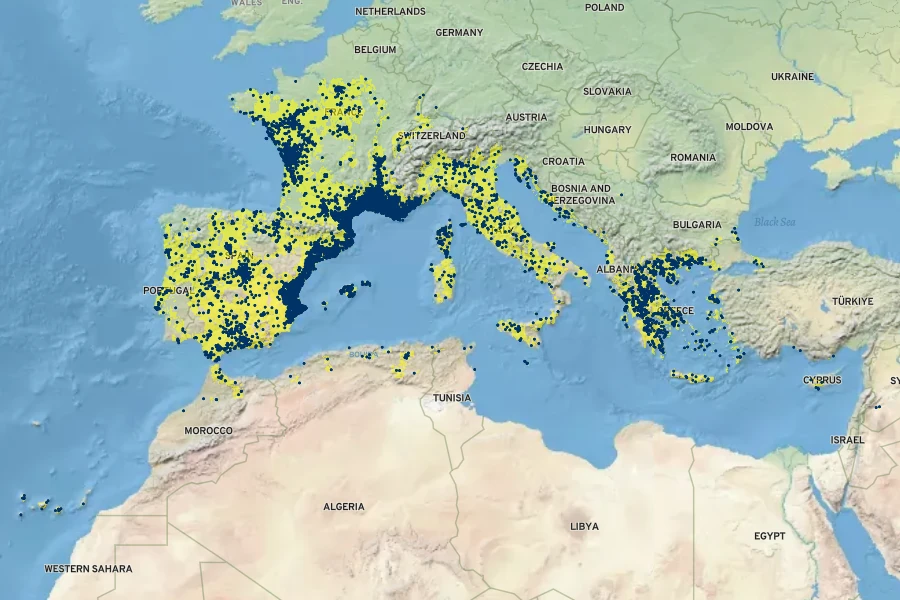Click the ALGERIA country label
This screenshot has height=600, width=900.
click(x=343, y=507)
